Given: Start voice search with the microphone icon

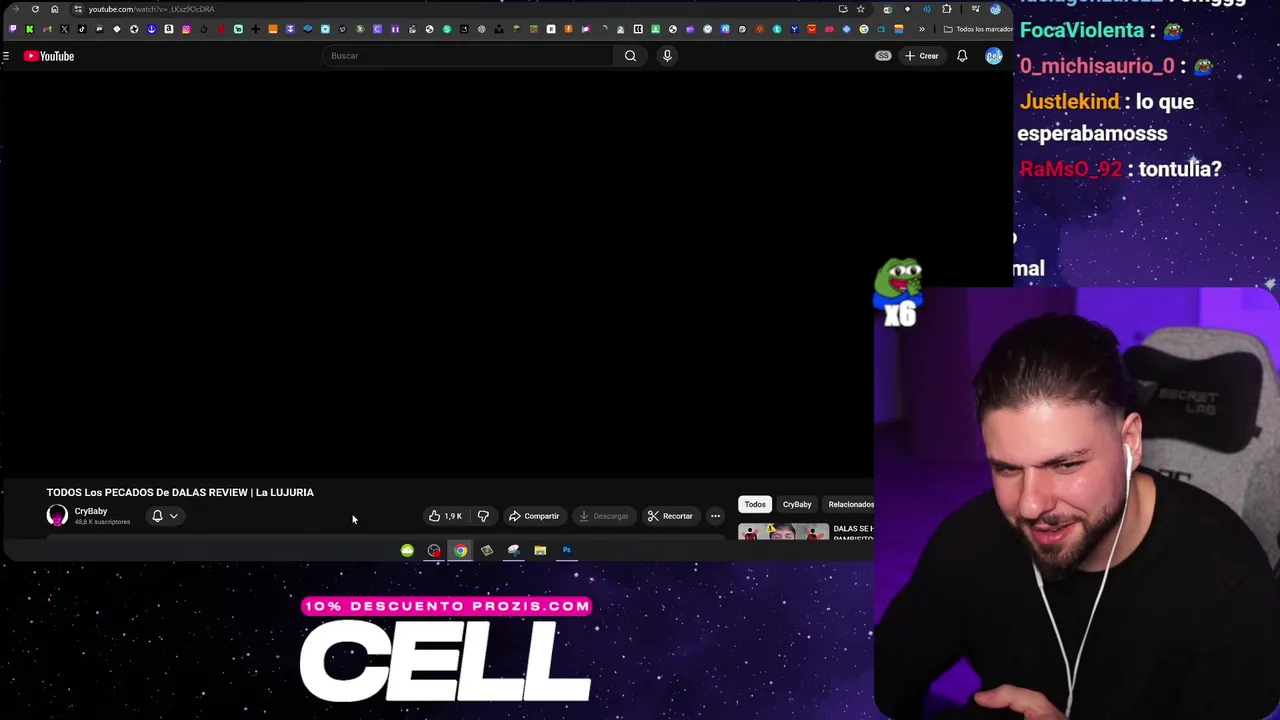Looking at the screenshot, I should coord(667,56).
